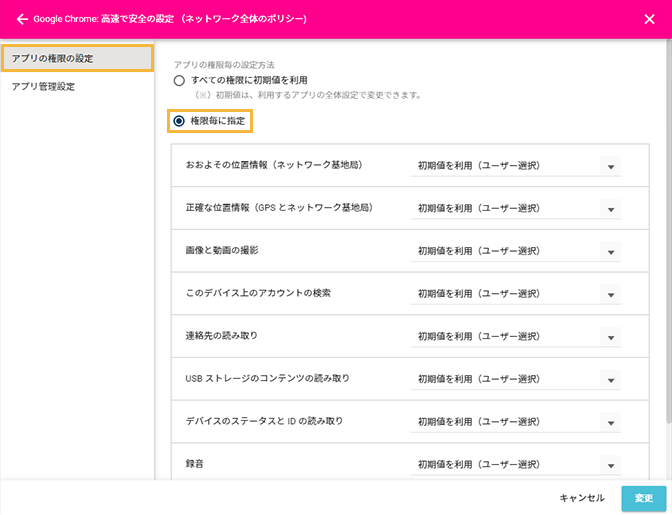Click the デバイスのステータスと ID の読み取り label
Viewport: 672px width, 515px height.
pos(264,421)
